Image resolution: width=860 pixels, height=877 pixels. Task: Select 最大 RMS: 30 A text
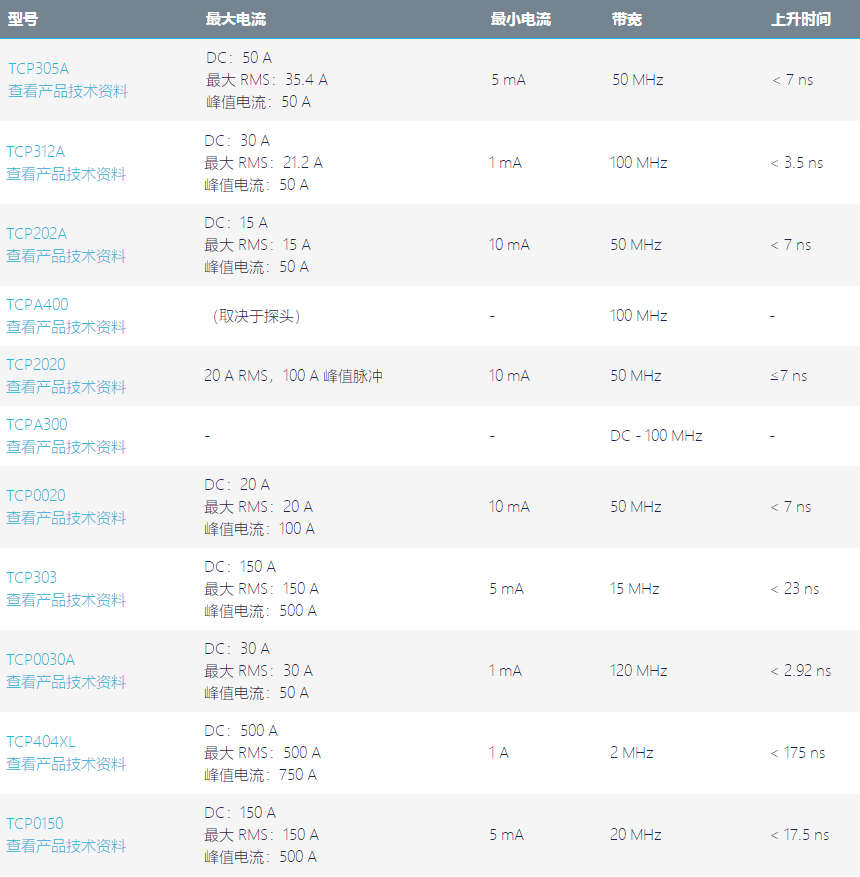pyautogui.click(x=258, y=671)
